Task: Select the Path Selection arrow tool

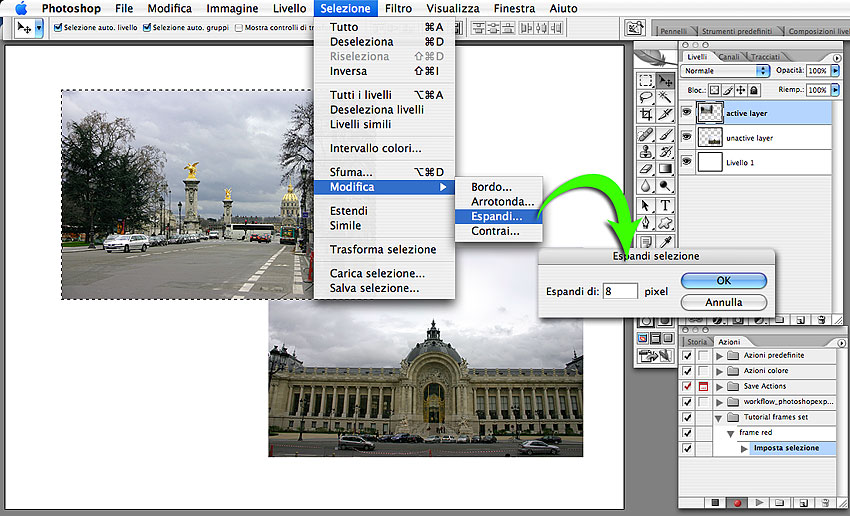Action: (646, 206)
